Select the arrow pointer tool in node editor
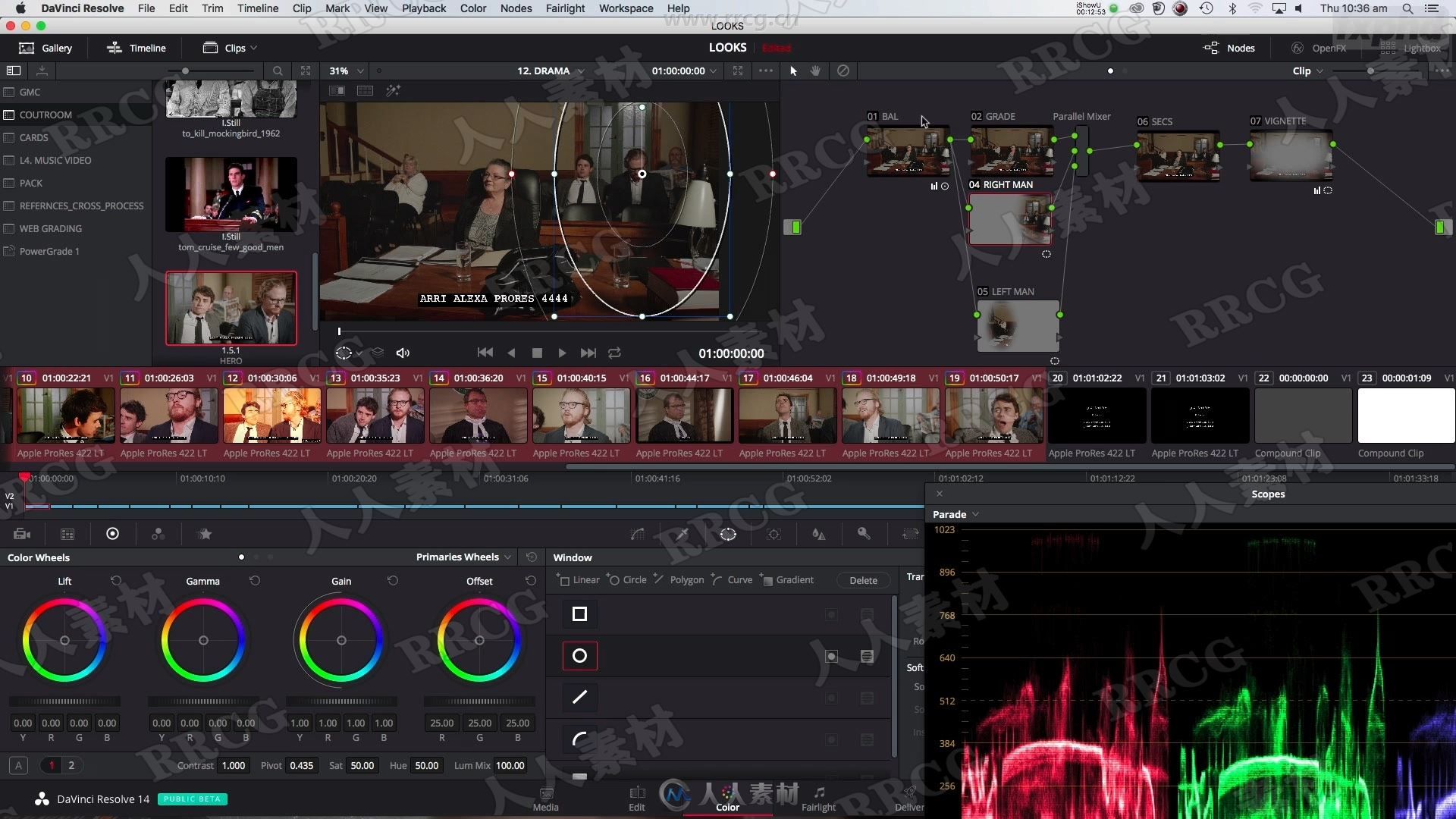Viewport: 1456px width, 819px height. click(x=793, y=71)
